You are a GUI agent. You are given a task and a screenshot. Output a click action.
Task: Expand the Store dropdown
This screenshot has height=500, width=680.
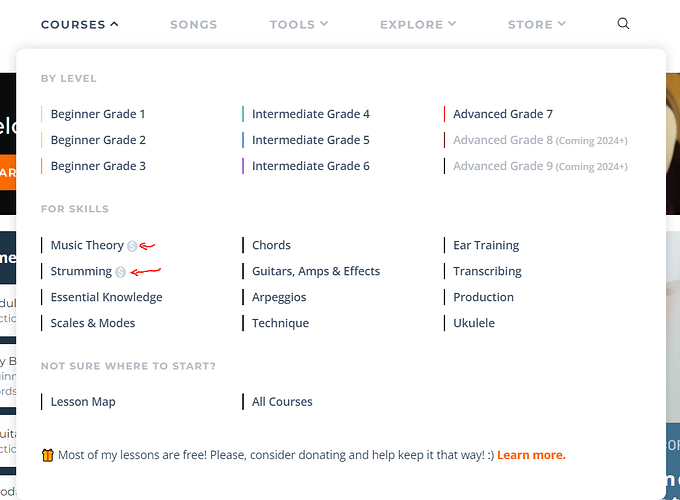point(536,24)
